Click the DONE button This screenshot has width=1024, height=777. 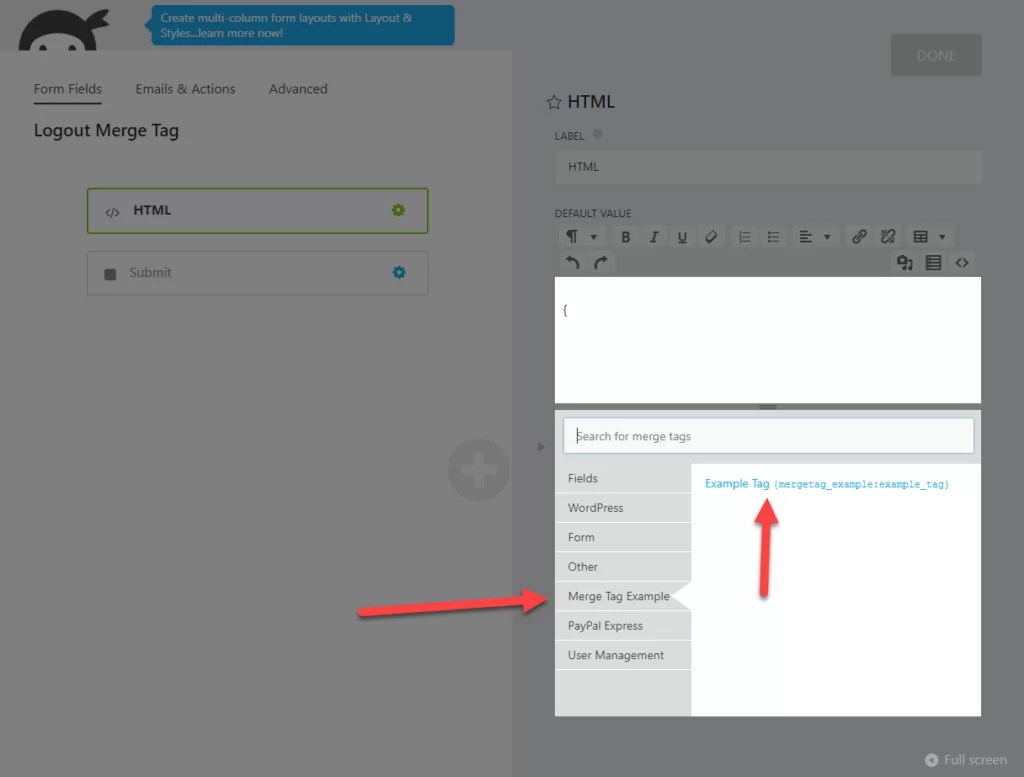tap(936, 55)
